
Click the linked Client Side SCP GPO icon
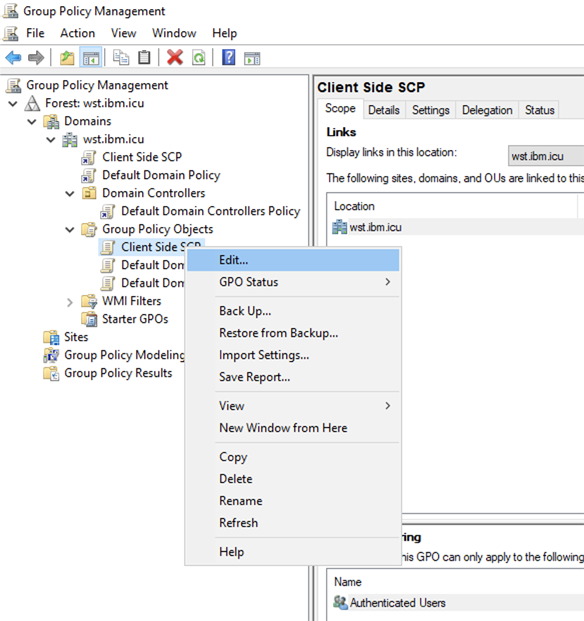pos(88,157)
